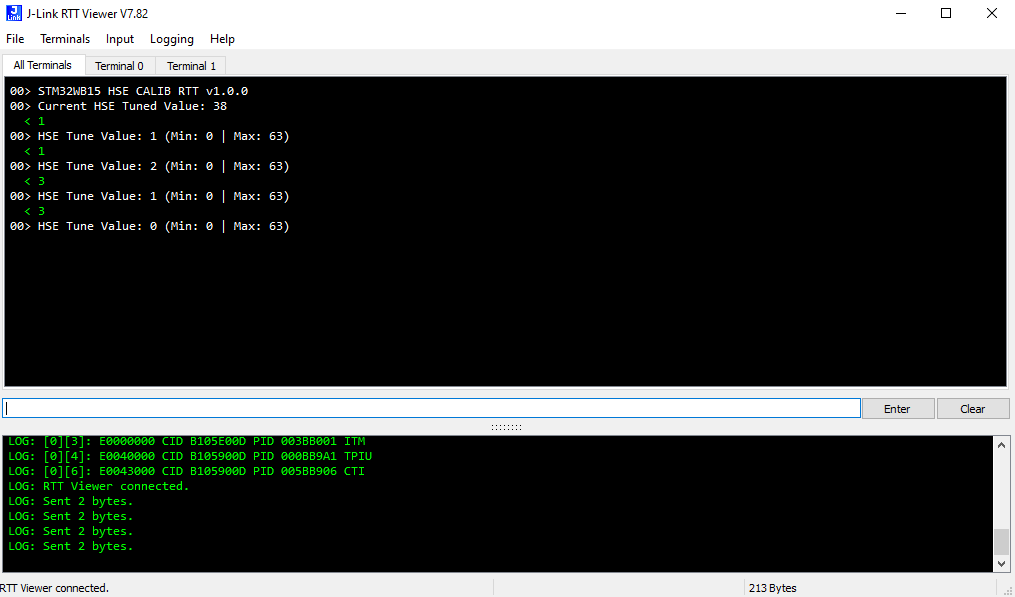The width and height of the screenshot is (1015, 597).
Task: Click the splitter grip between terminal and log
Action: point(506,427)
